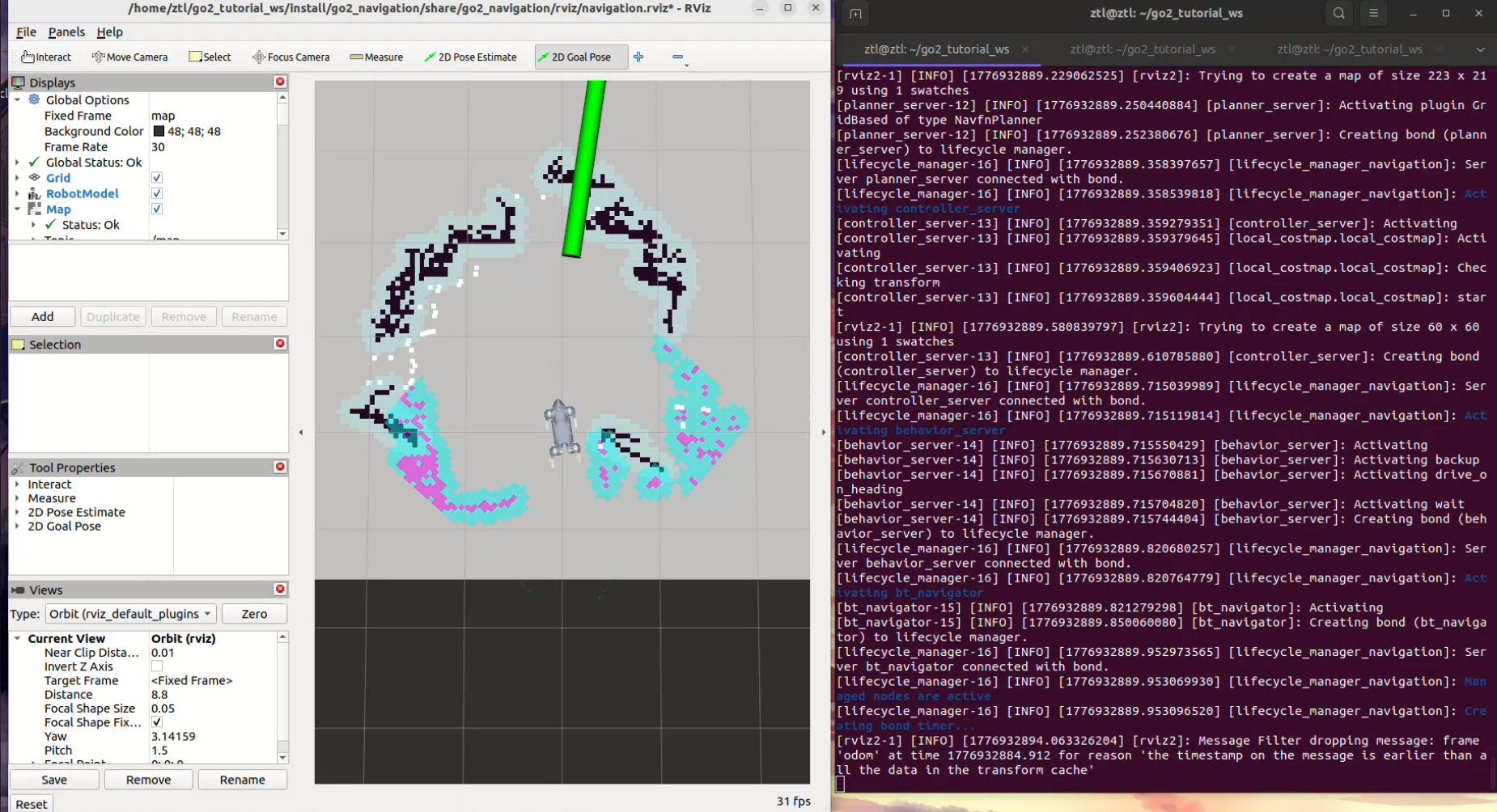This screenshot has height=812, width=1497.
Task: Click the Add display button
Action: [43, 316]
